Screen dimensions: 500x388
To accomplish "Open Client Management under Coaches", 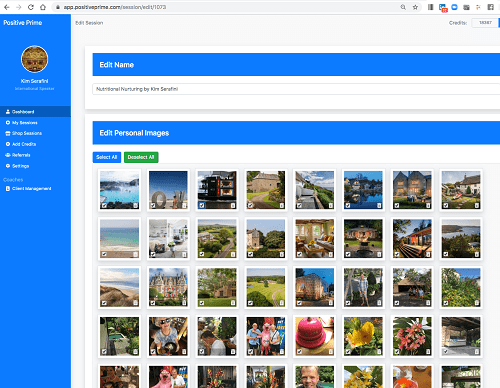I will pyautogui.click(x=29, y=189).
